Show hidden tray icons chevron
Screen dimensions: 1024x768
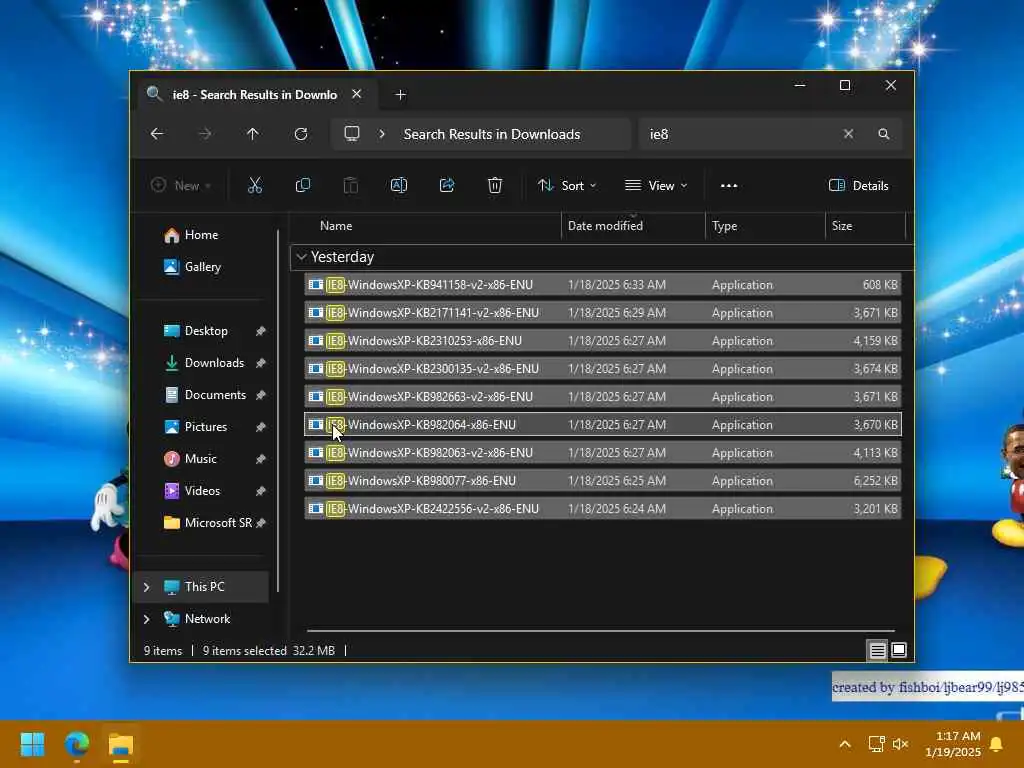click(x=844, y=744)
